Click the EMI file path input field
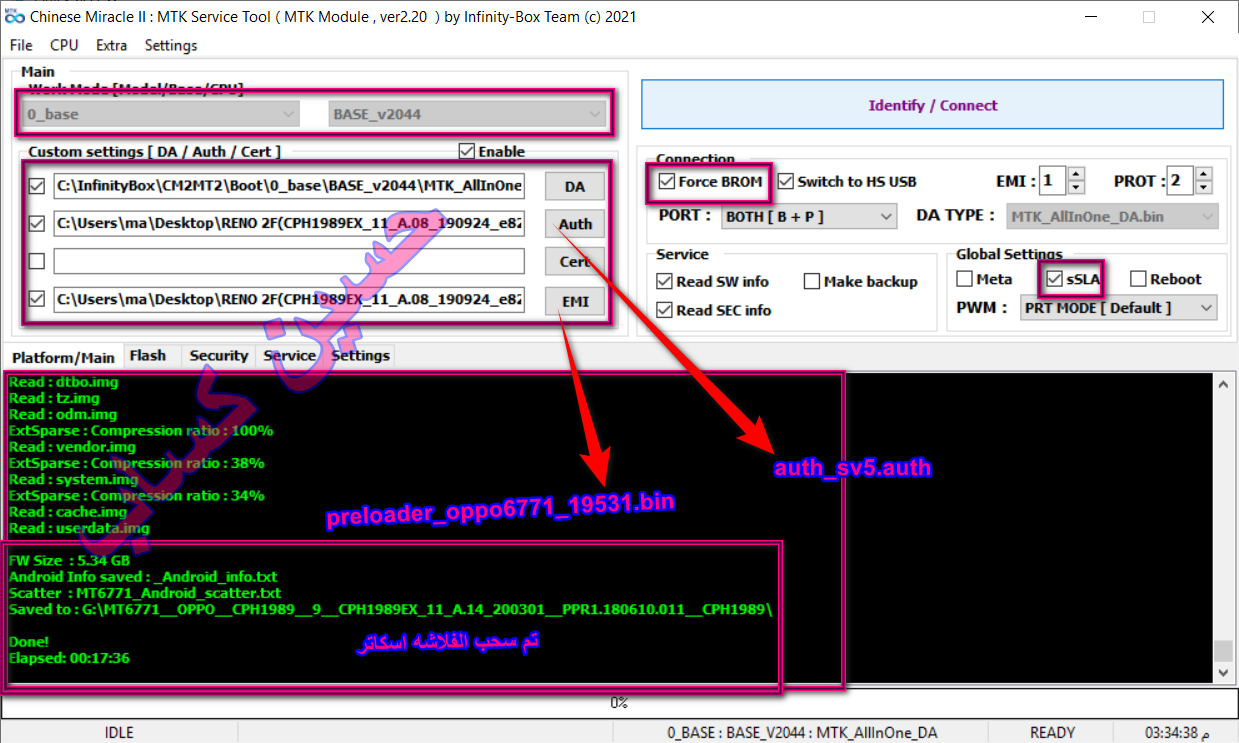This screenshot has height=743, width=1239. coord(289,298)
